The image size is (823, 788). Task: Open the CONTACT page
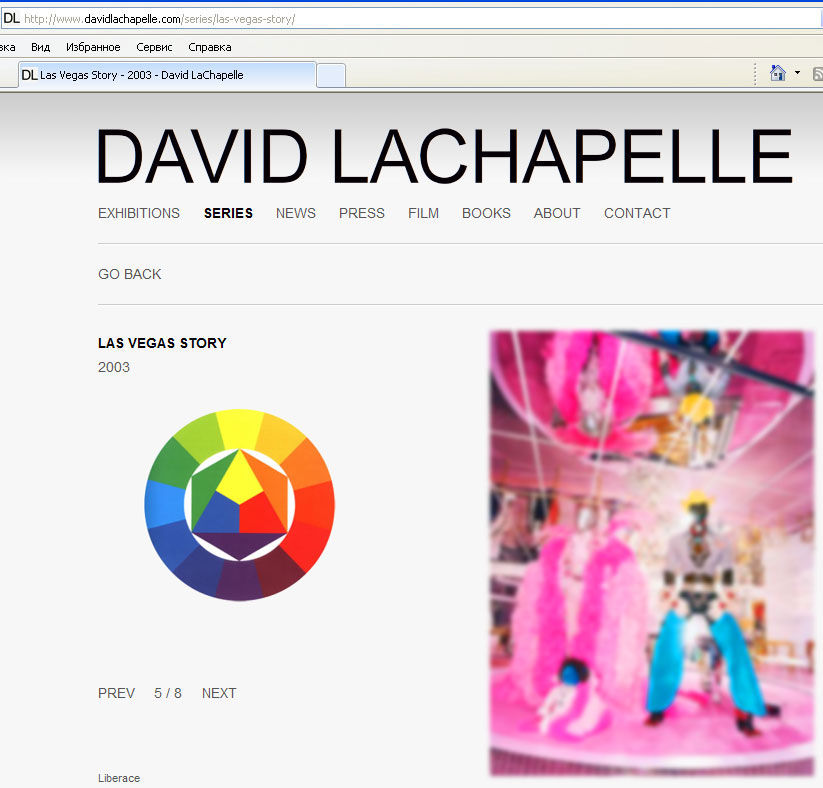637,213
